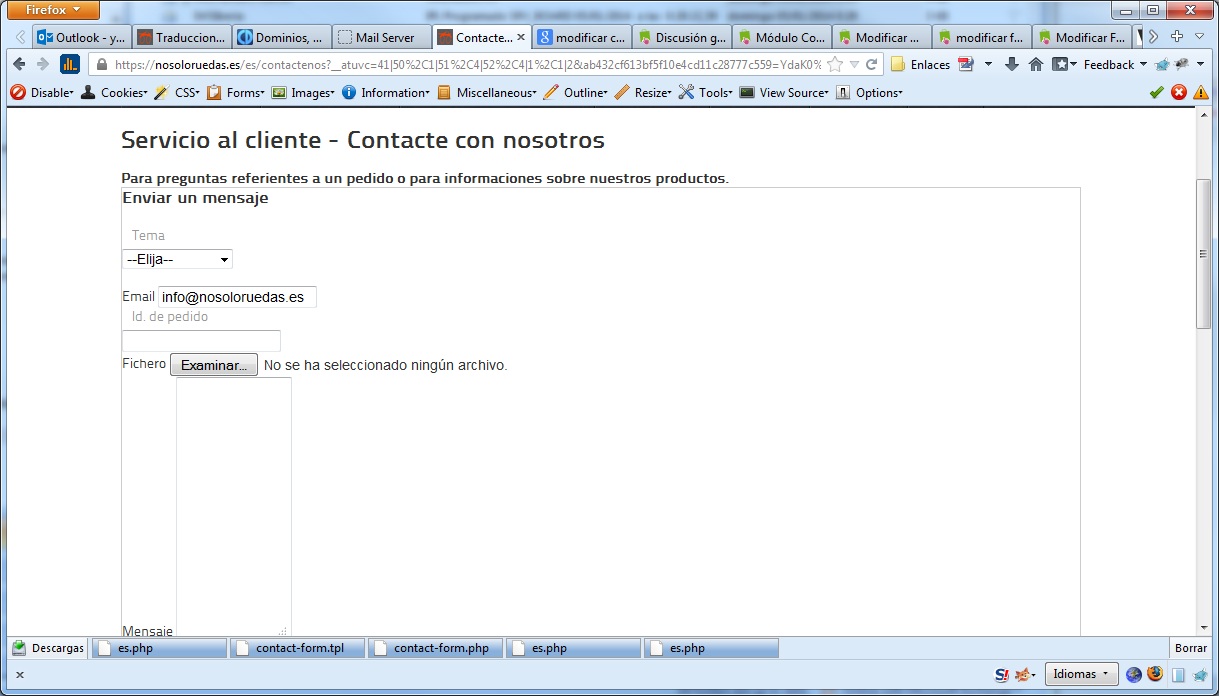1219x696 pixels.
Task: Click the bird icon next to Feedback
Action: point(1162,64)
